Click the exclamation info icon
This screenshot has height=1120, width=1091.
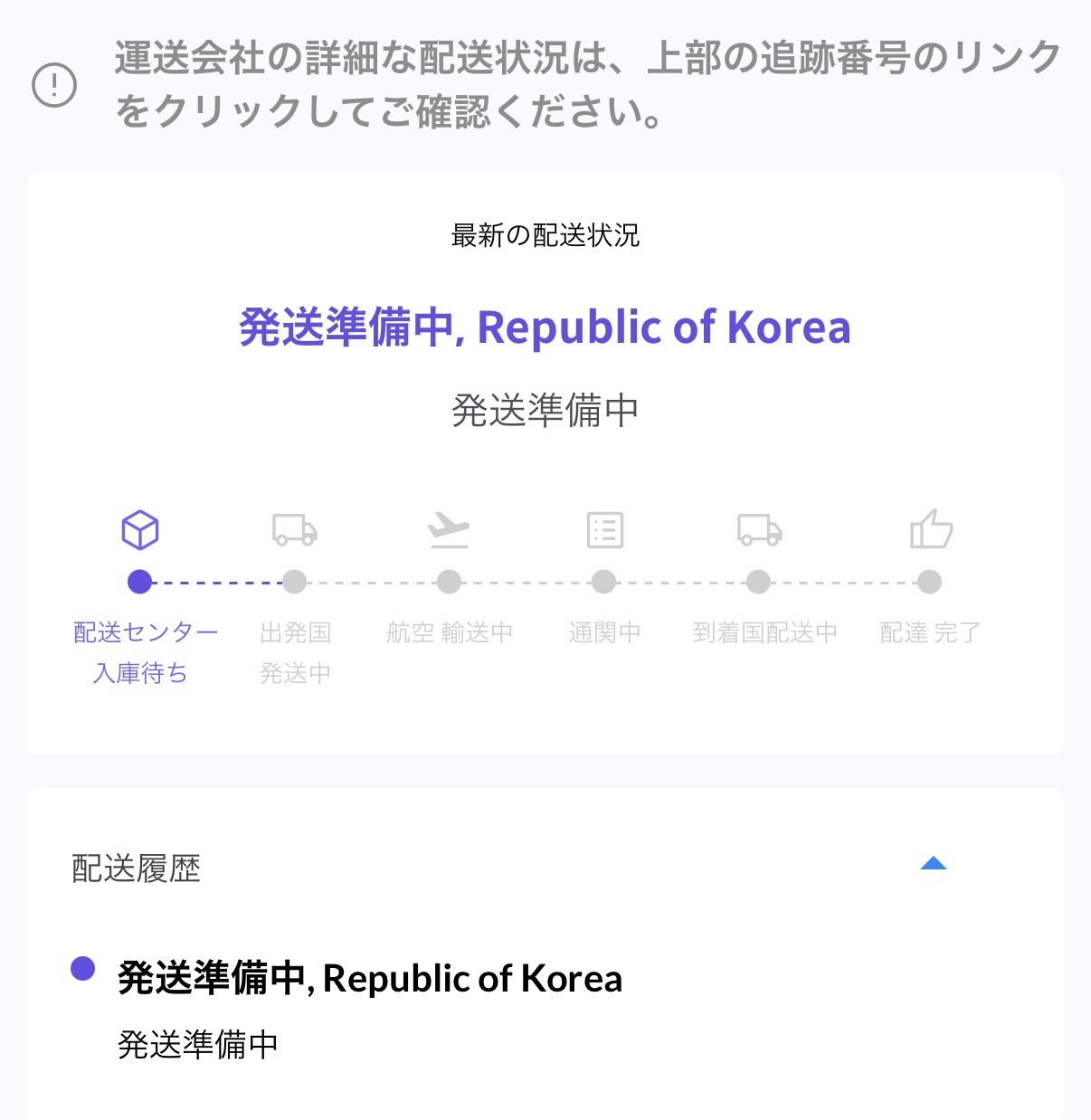[x=54, y=86]
